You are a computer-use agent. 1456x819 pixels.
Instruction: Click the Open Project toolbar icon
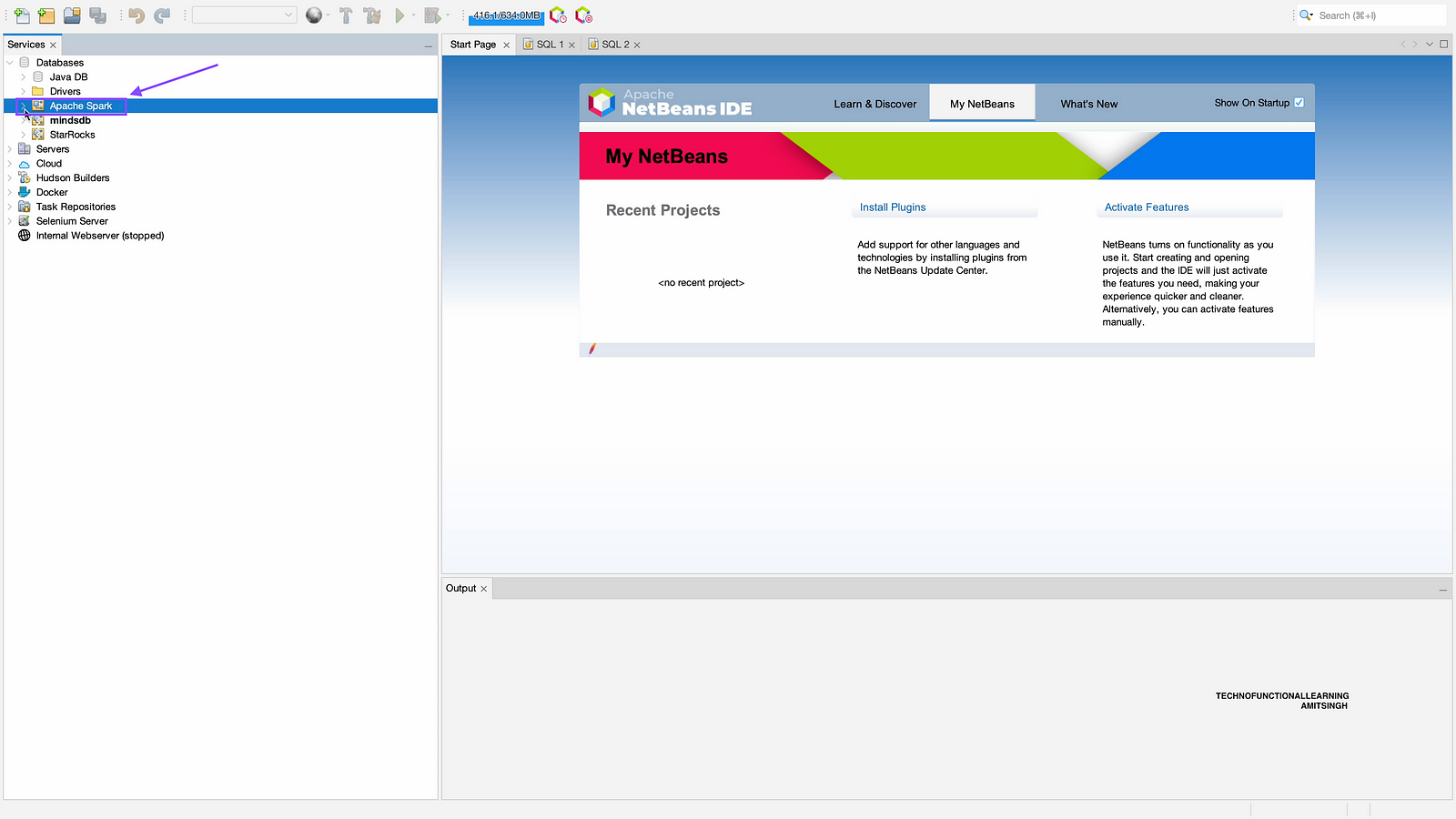(72, 15)
